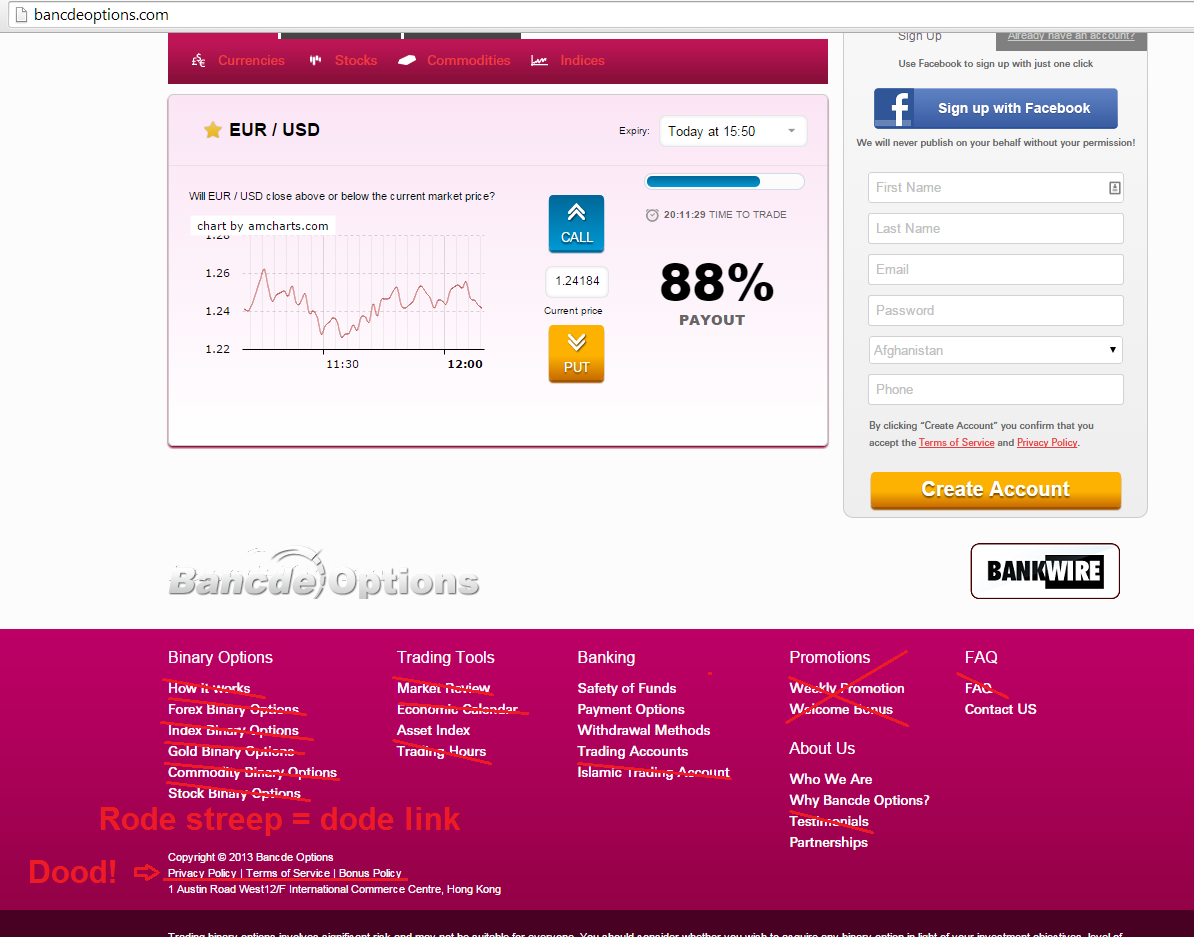This screenshot has width=1194, height=937.
Task: Click the time to trade clock icon
Action: click(652, 215)
